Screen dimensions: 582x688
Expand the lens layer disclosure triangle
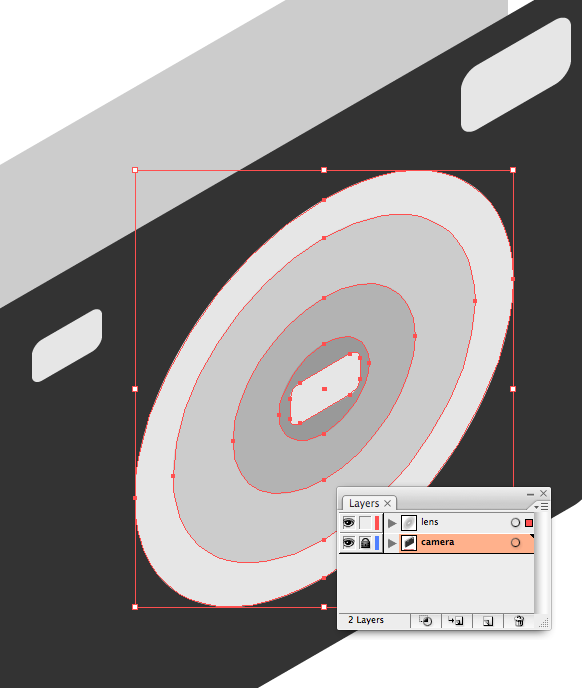[x=392, y=523]
